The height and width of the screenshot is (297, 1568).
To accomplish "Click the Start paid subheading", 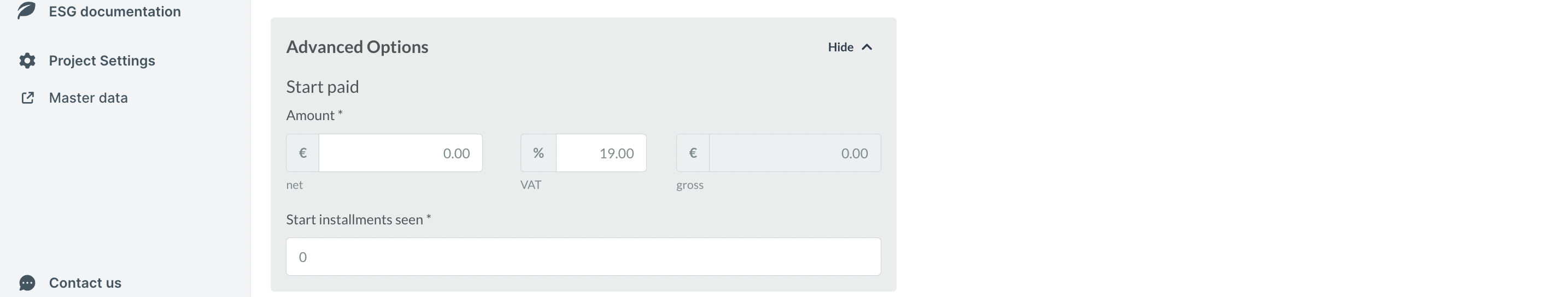I will click(x=323, y=87).
